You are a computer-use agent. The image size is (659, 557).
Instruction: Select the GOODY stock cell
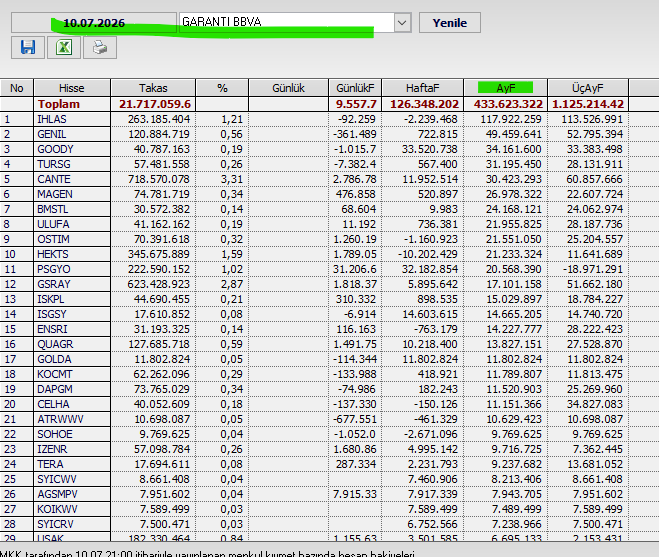(x=72, y=149)
